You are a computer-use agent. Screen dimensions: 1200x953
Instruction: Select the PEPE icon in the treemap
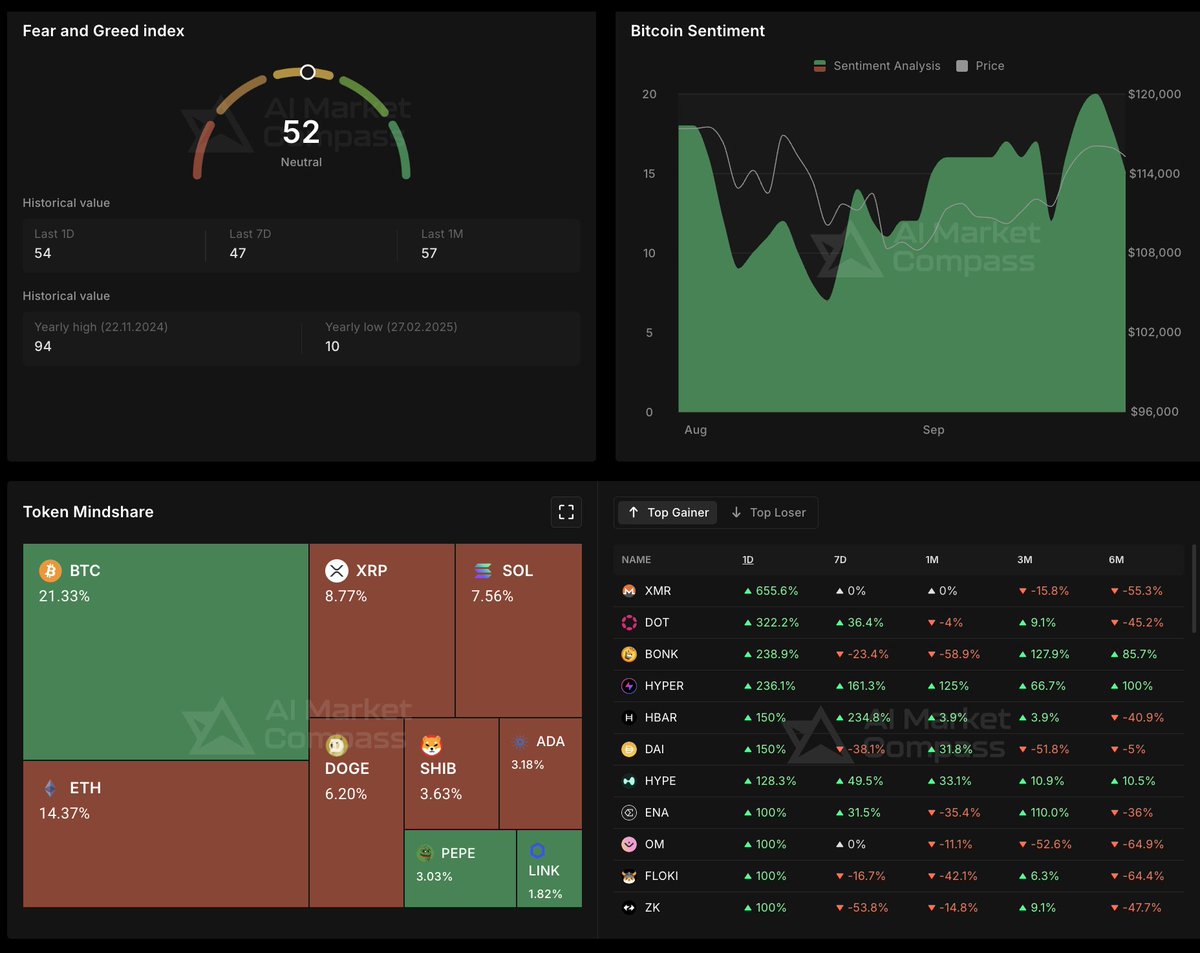(424, 853)
